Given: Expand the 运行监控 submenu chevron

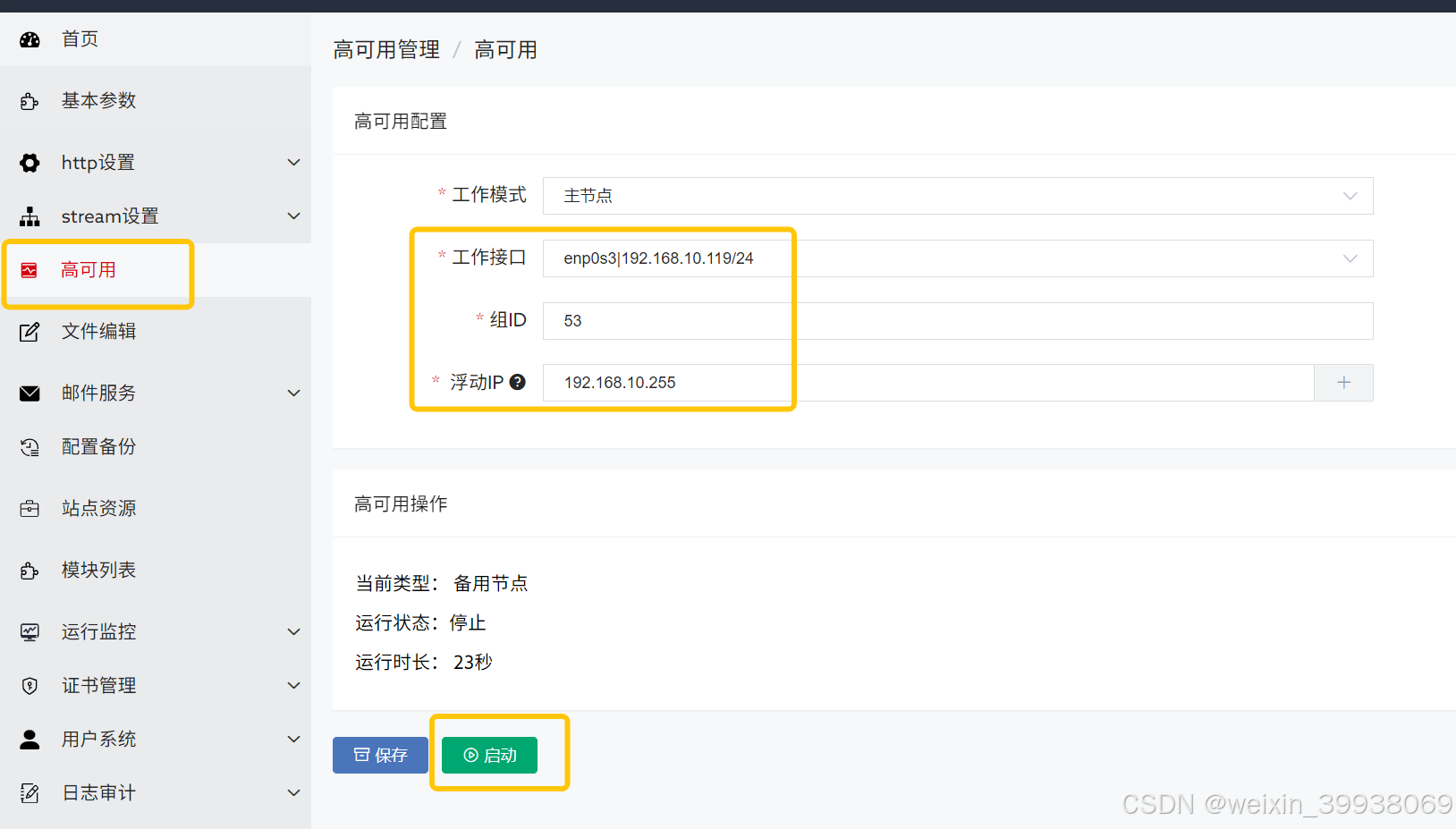Looking at the screenshot, I should click(x=293, y=632).
